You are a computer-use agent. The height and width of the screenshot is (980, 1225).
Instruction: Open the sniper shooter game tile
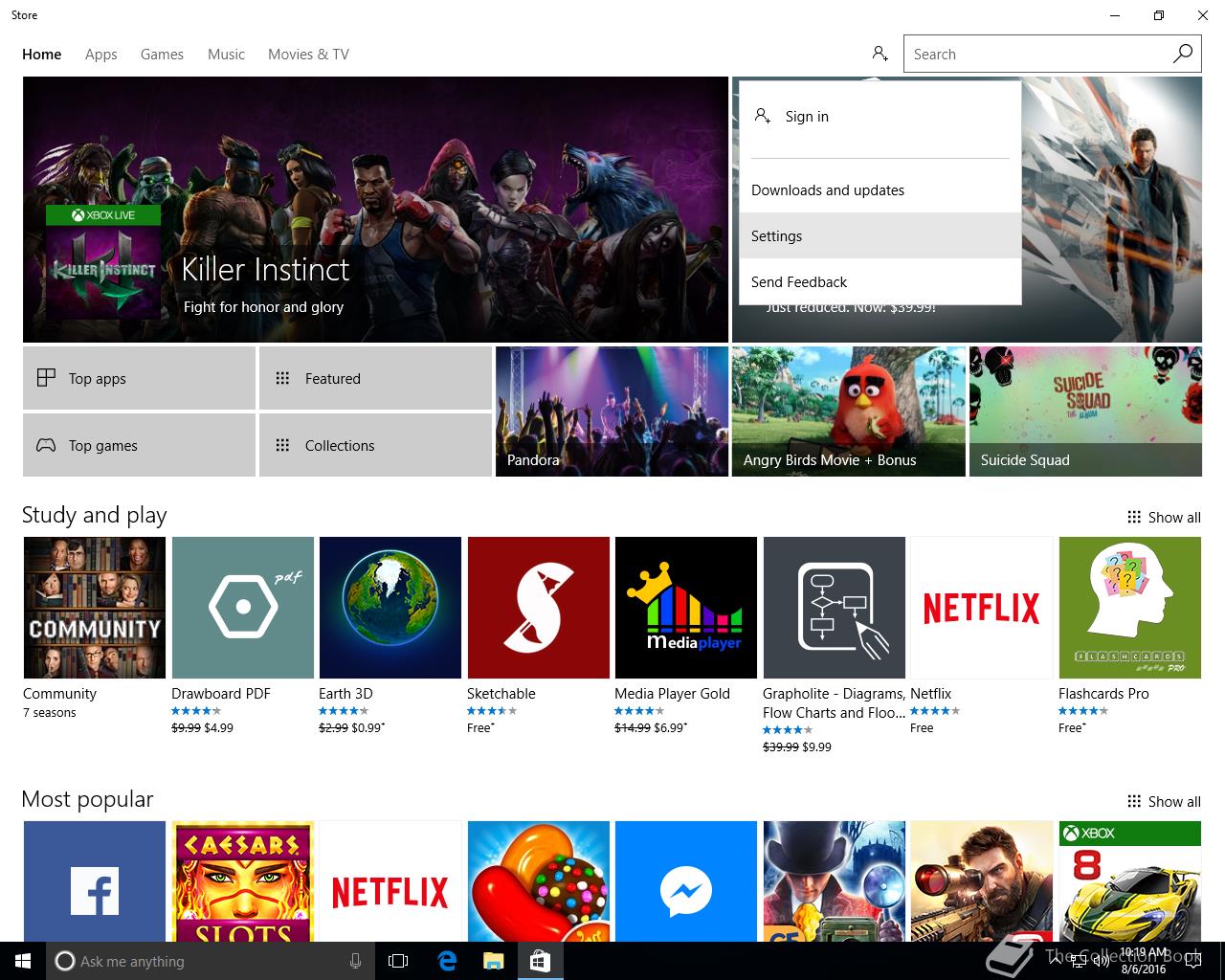pyautogui.click(x=982, y=880)
